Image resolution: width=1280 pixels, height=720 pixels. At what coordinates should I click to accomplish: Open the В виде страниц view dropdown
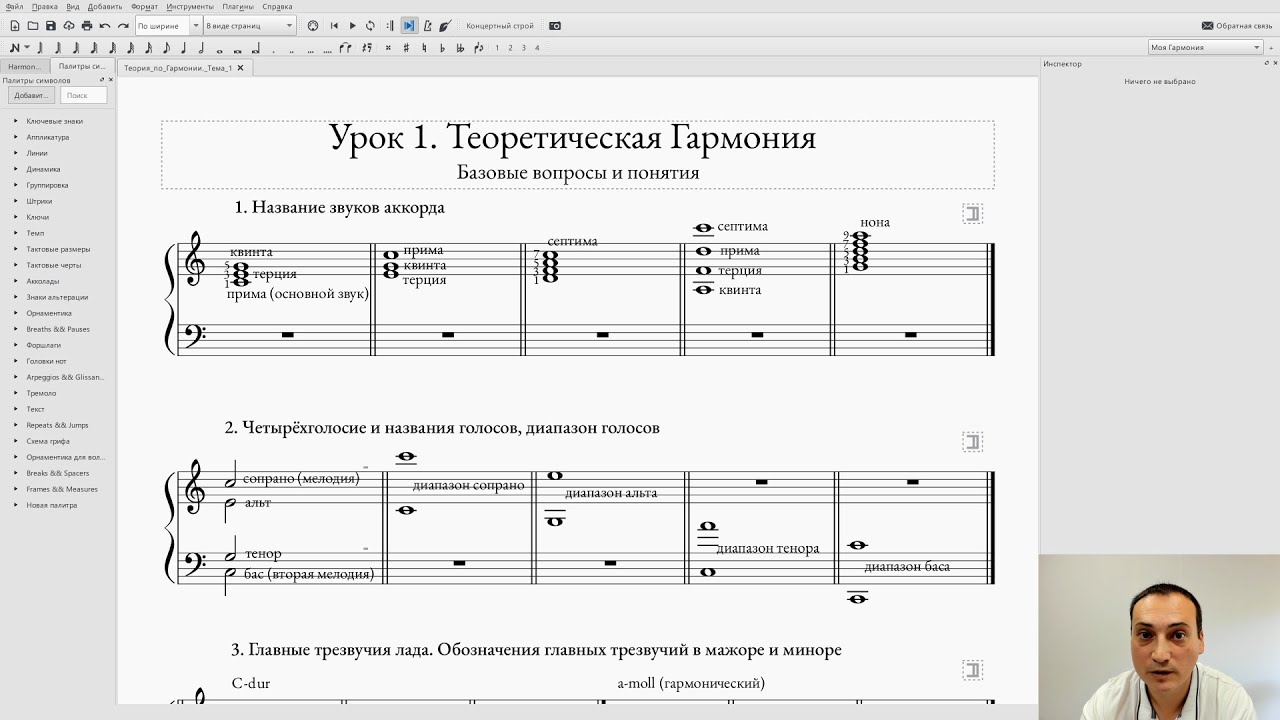pyautogui.click(x=249, y=26)
